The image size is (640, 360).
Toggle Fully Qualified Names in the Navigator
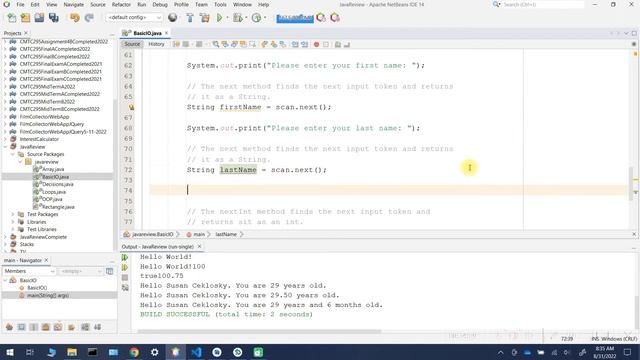pos(71,327)
